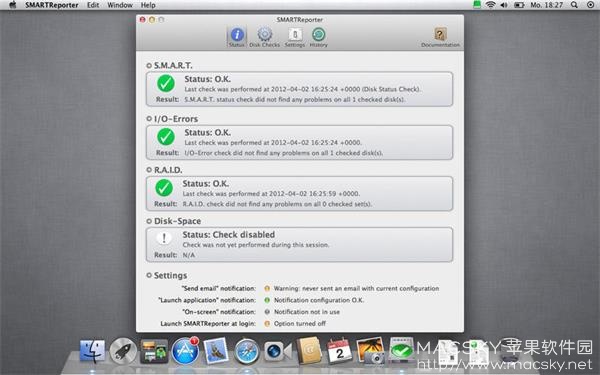
Task: Open Address Book in the Dock
Action: click(x=309, y=351)
